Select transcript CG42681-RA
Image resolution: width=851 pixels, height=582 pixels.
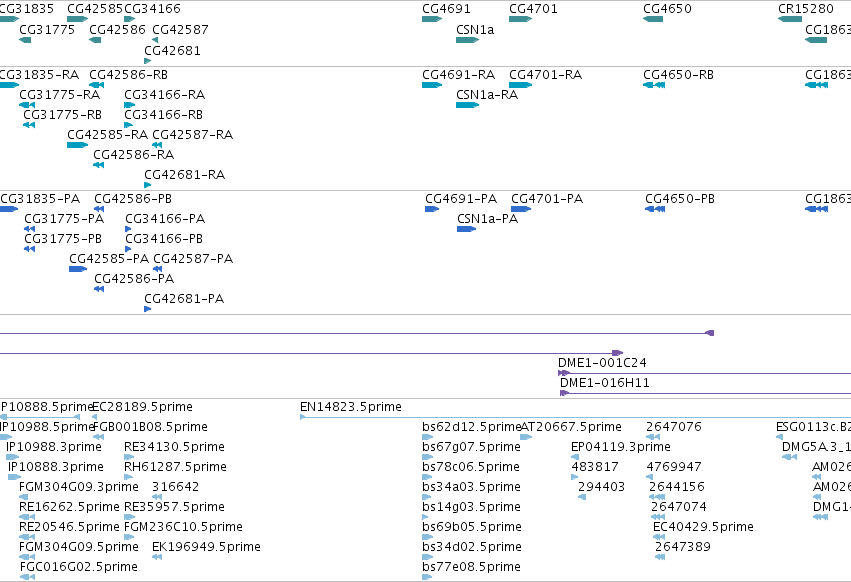pyautogui.click(x=185, y=175)
